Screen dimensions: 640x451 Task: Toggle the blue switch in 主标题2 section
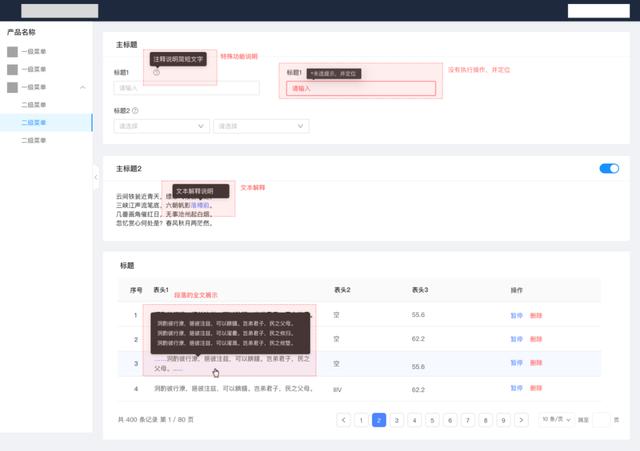(609, 169)
